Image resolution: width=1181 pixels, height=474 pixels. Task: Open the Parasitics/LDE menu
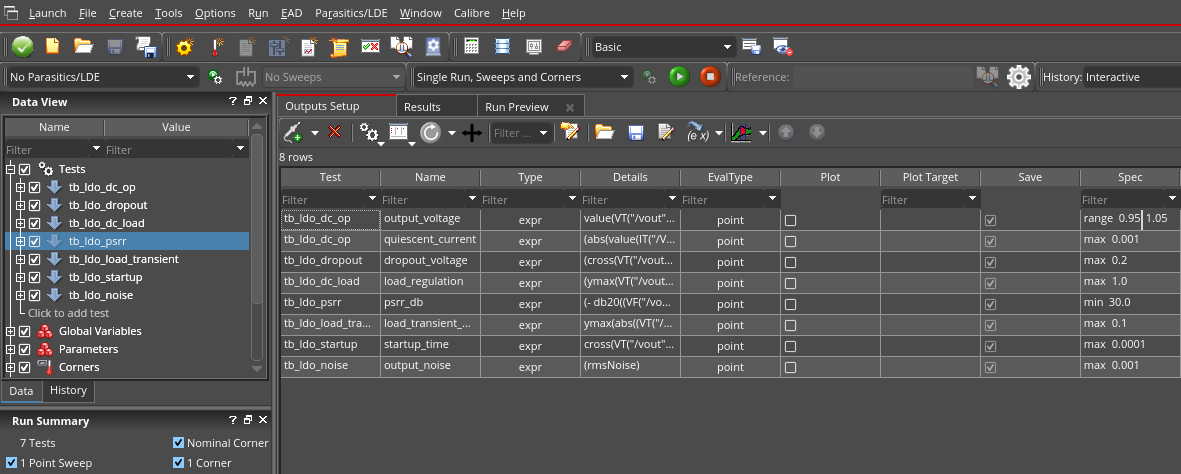coord(352,14)
